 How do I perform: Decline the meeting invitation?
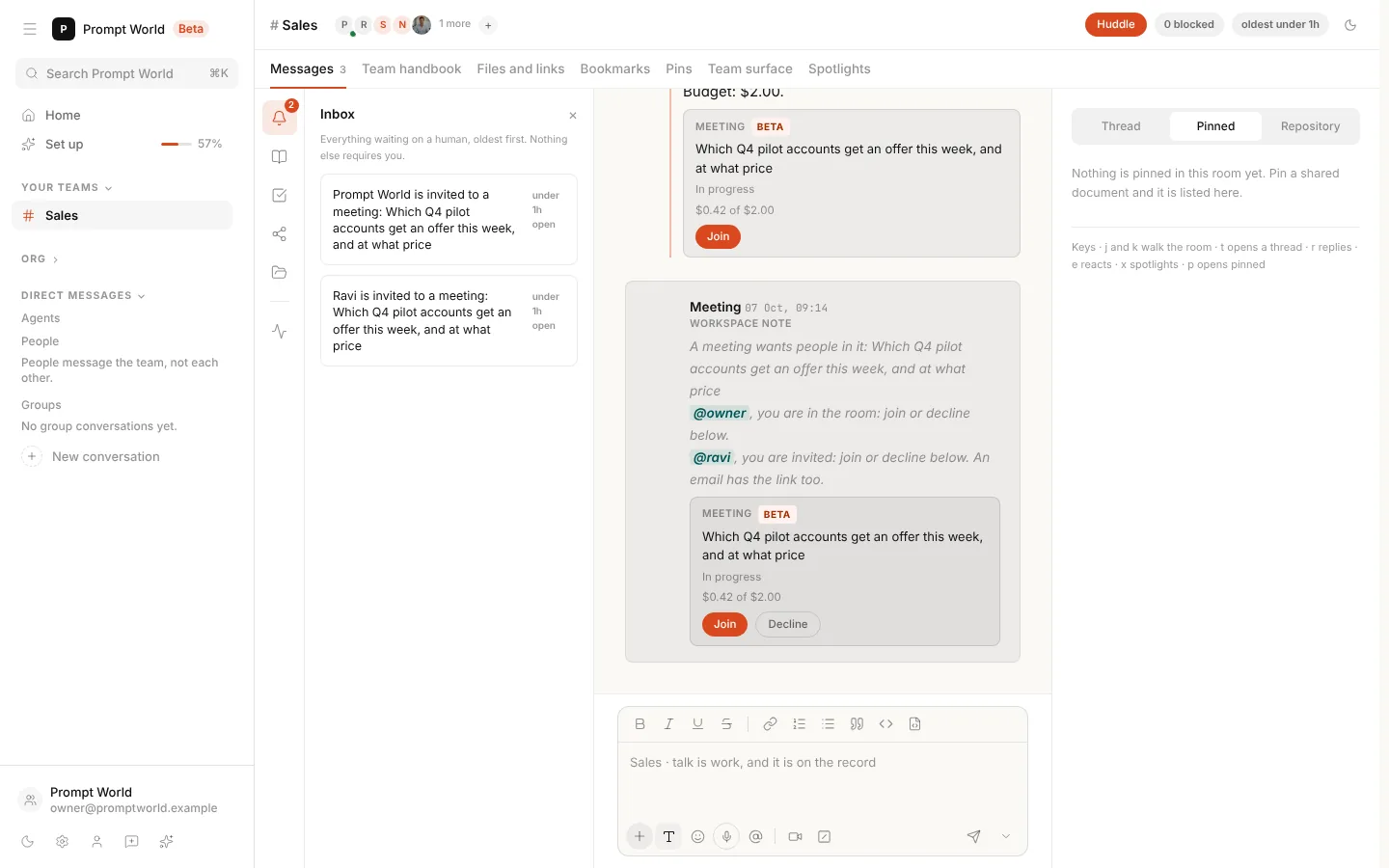point(788,625)
